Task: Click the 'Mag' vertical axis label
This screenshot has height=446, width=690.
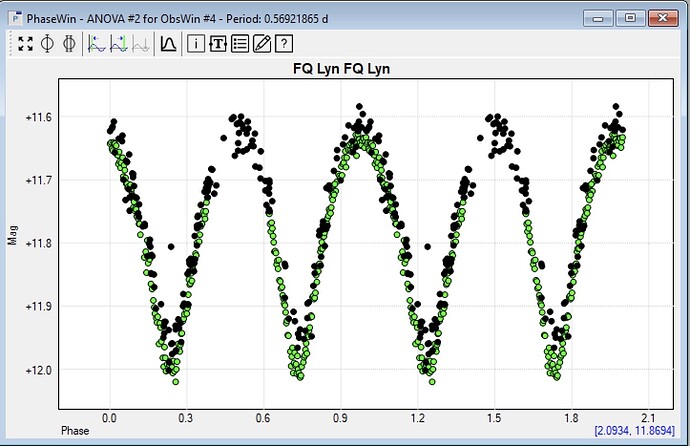Action: [x=14, y=235]
